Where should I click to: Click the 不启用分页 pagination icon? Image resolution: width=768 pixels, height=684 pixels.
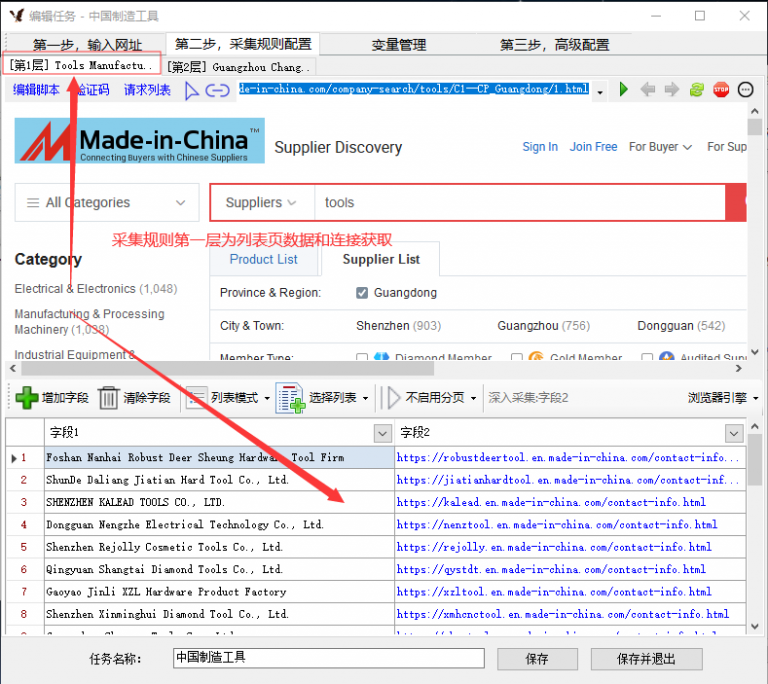[x=391, y=397]
